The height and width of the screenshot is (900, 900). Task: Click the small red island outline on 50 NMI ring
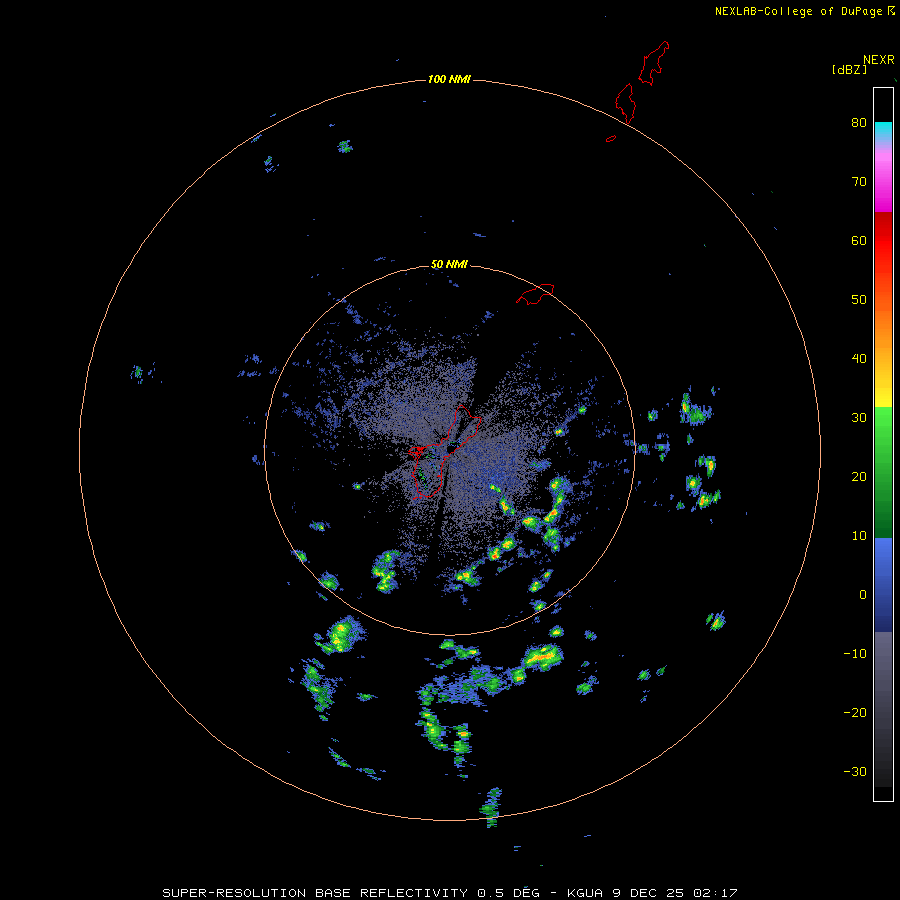coord(536,293)
